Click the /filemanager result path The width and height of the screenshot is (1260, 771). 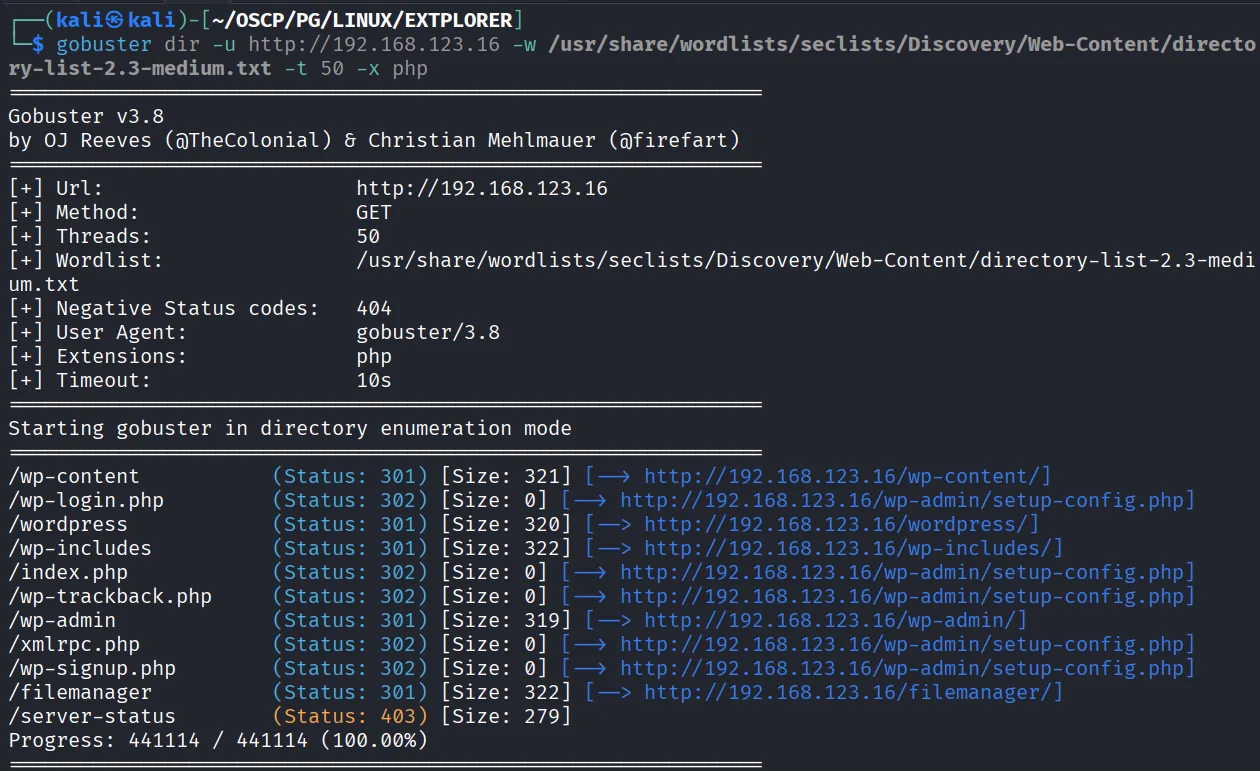tap(80, 692)
